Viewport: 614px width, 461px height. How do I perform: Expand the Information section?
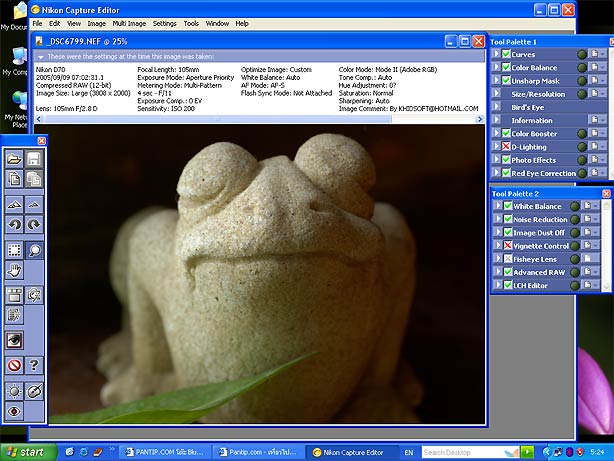pyautogui.click(x=496, y=120)
